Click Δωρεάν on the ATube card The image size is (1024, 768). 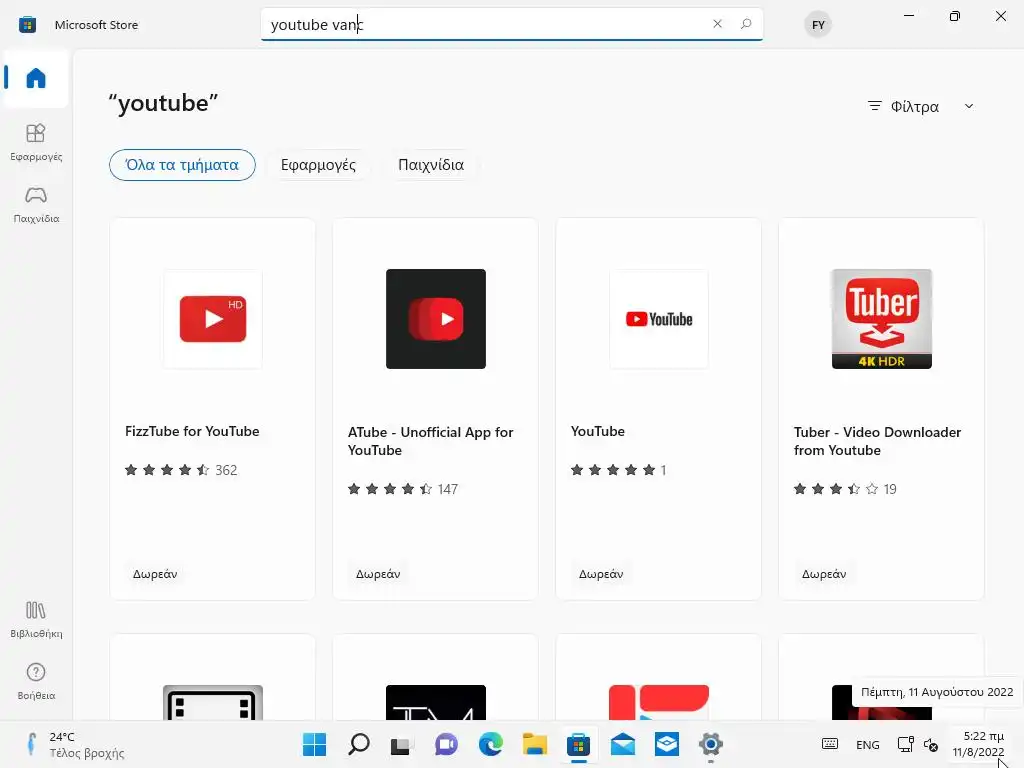coord(378,574)
